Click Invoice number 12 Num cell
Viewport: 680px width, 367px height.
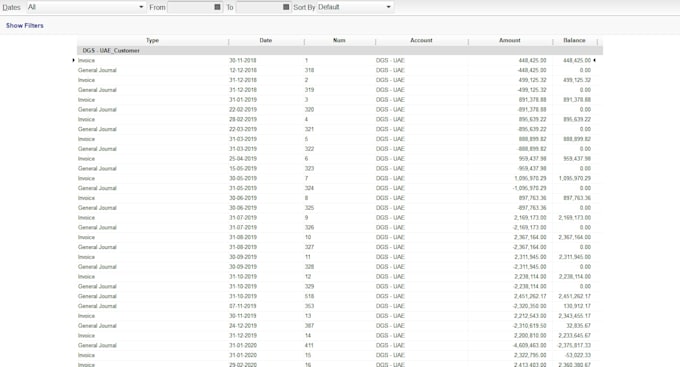click(x=308, y=277)
